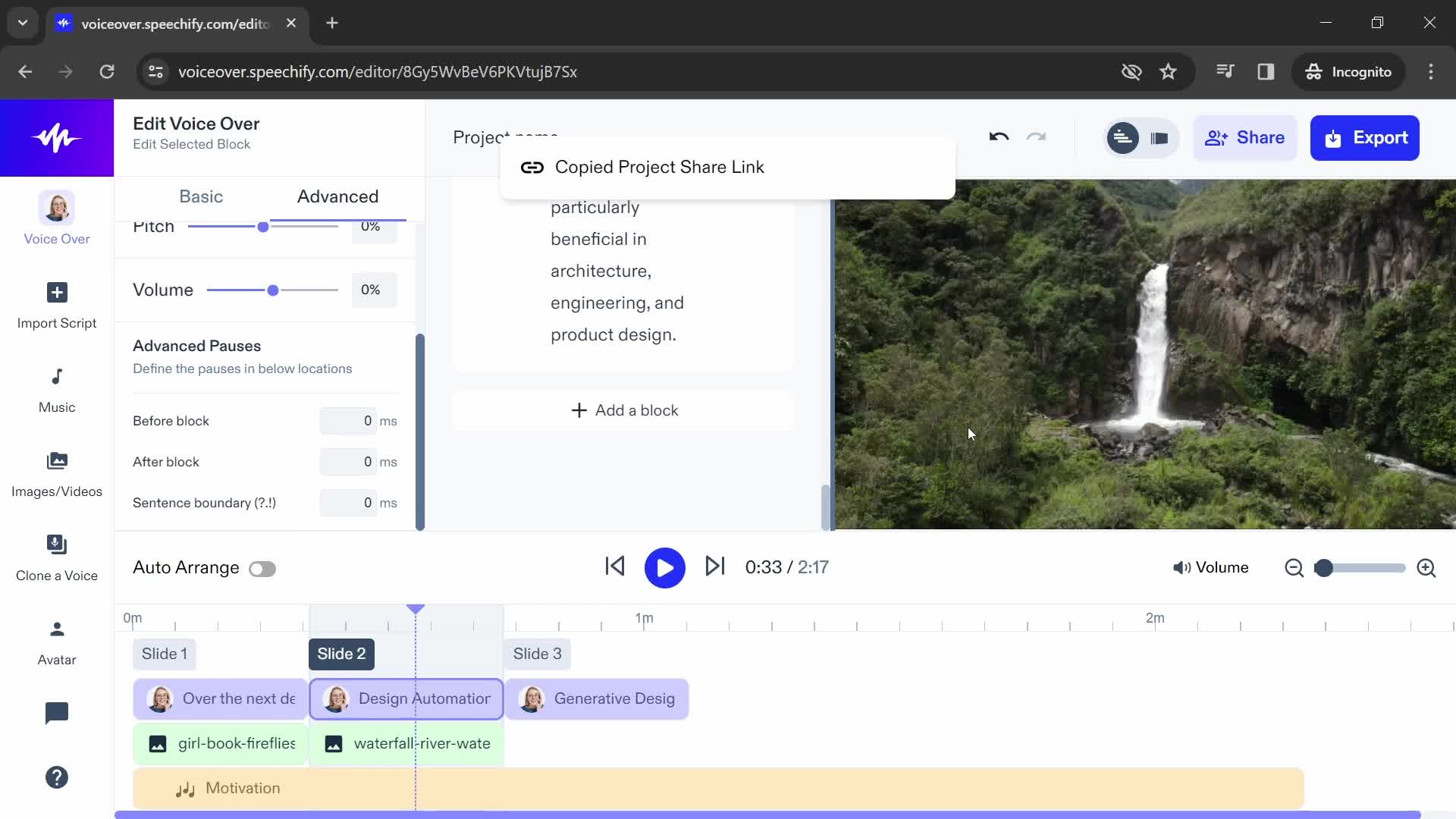Screen dimensions: 1456x819
Task: Open media controls icon in toolbar
Action: coord(1225,71)
